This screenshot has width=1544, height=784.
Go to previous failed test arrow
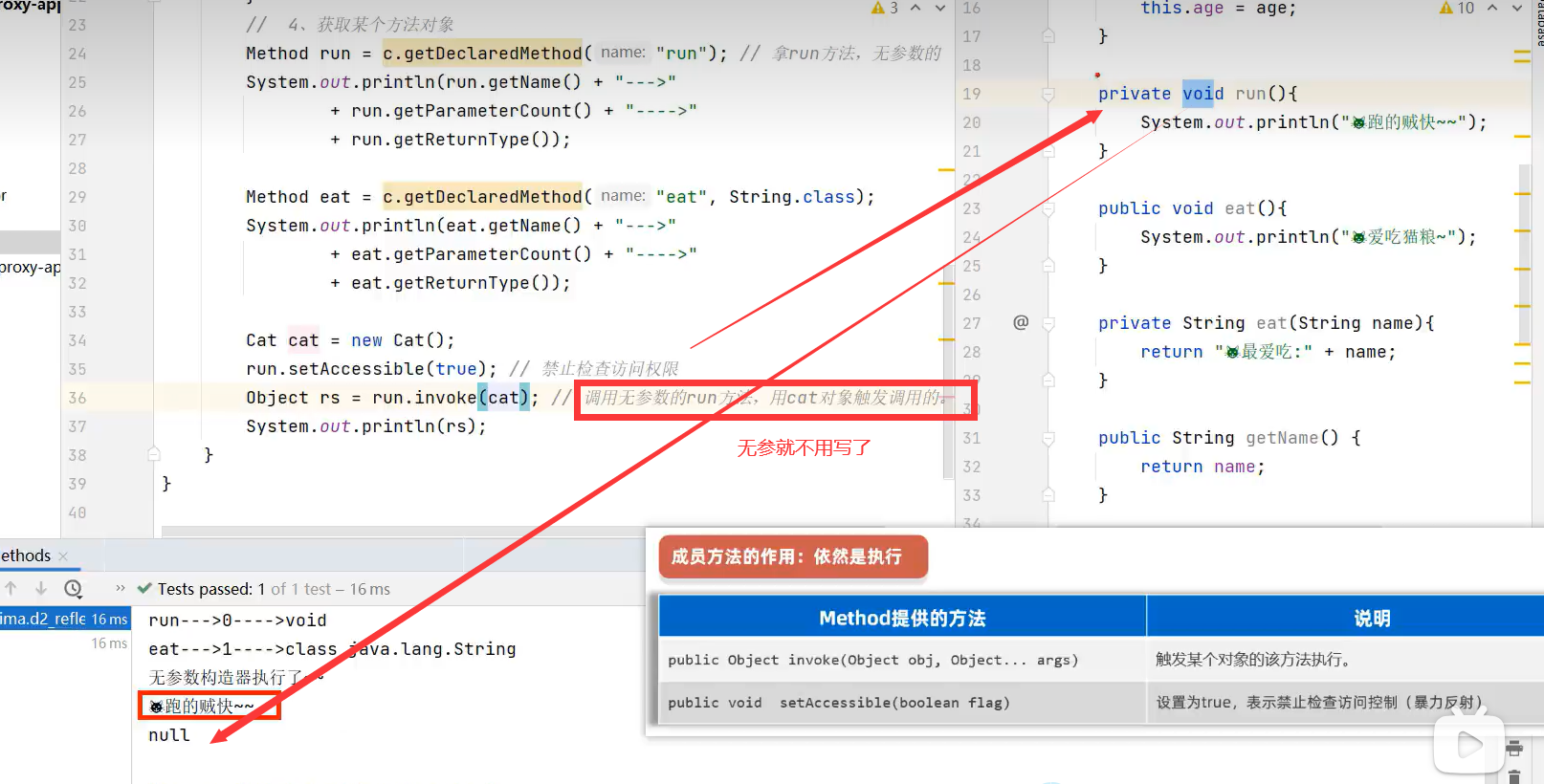click(11, 589)
